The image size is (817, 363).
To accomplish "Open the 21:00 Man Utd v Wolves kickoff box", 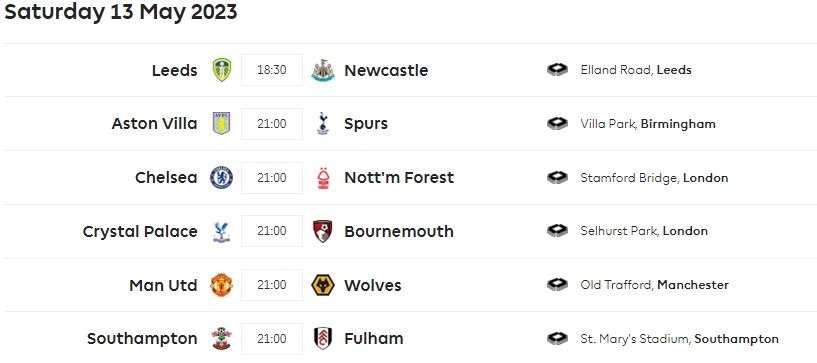I will pos(271,285).
